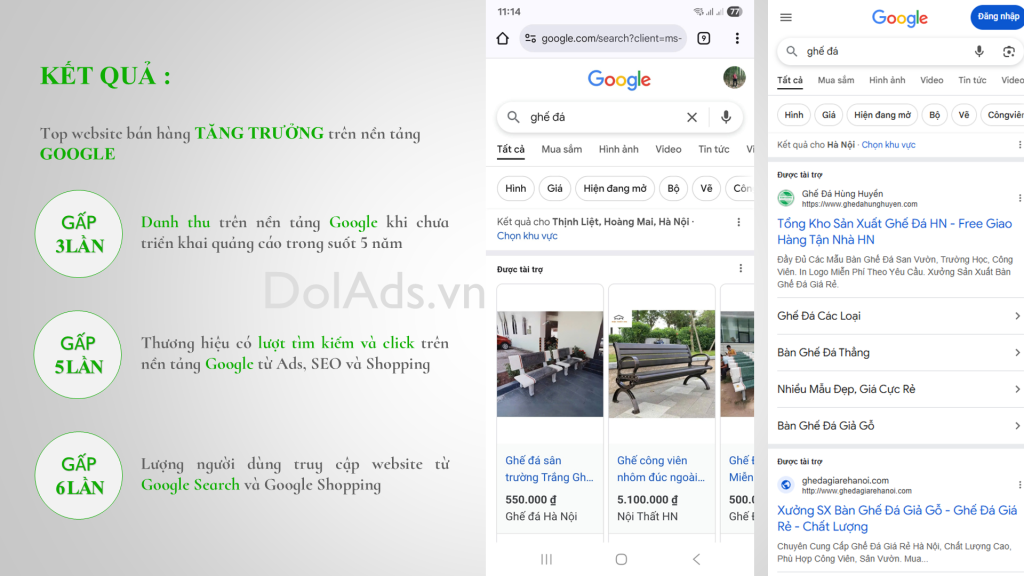The image size is (1024, 576).
Task: Expand Ghế Đá Các Loại sitelink
Action: (x=899, y=316)
